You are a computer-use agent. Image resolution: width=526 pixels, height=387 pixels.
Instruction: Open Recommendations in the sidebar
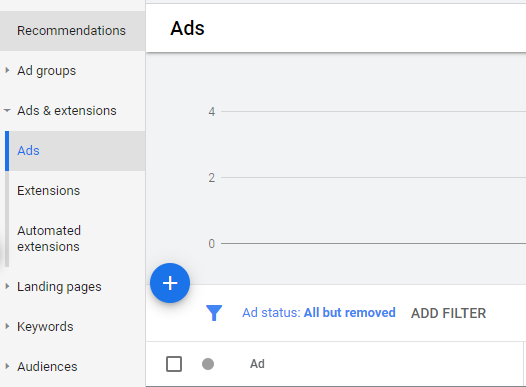71,31
